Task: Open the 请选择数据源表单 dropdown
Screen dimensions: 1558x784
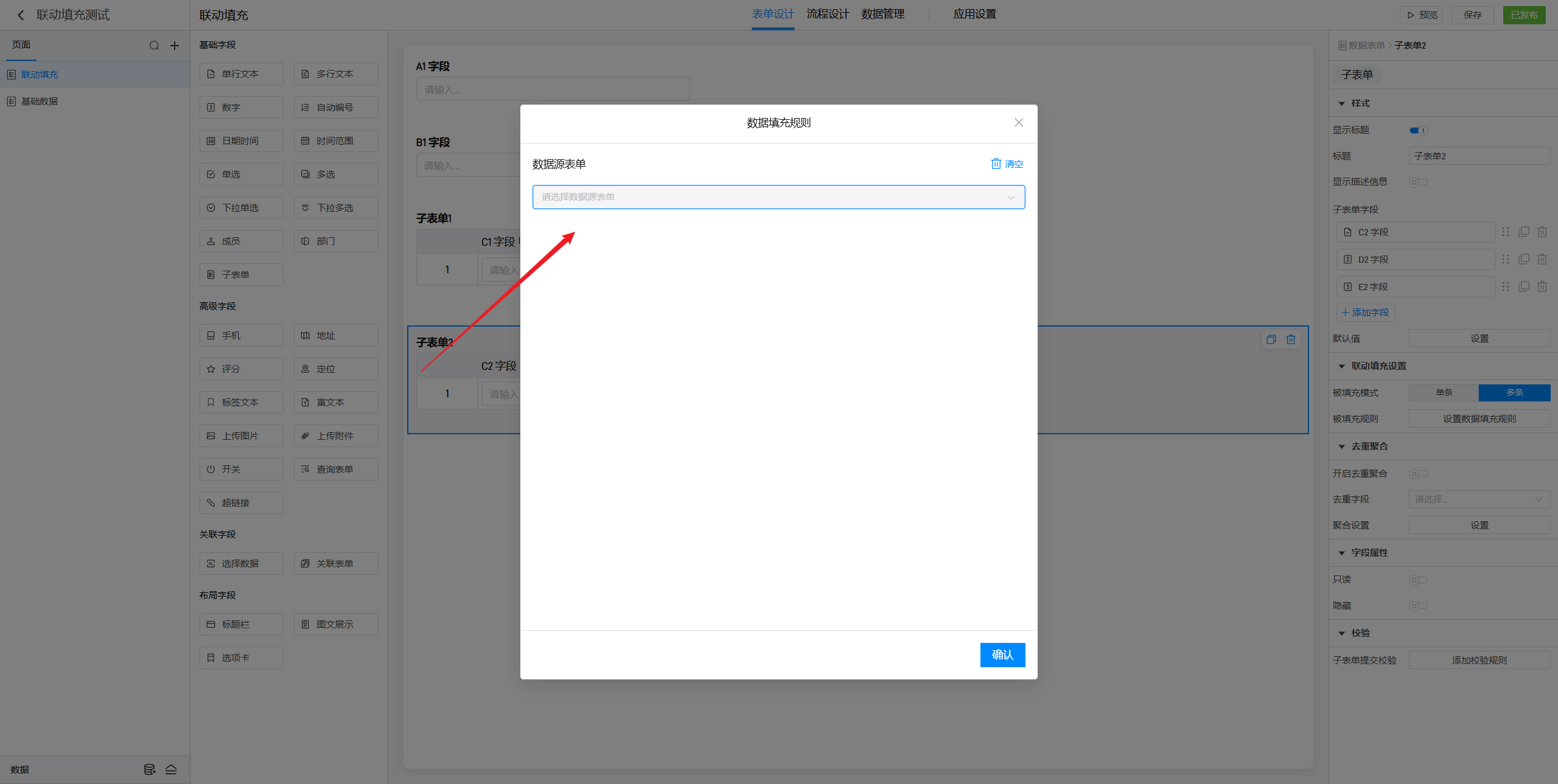Action: [778, 197]
